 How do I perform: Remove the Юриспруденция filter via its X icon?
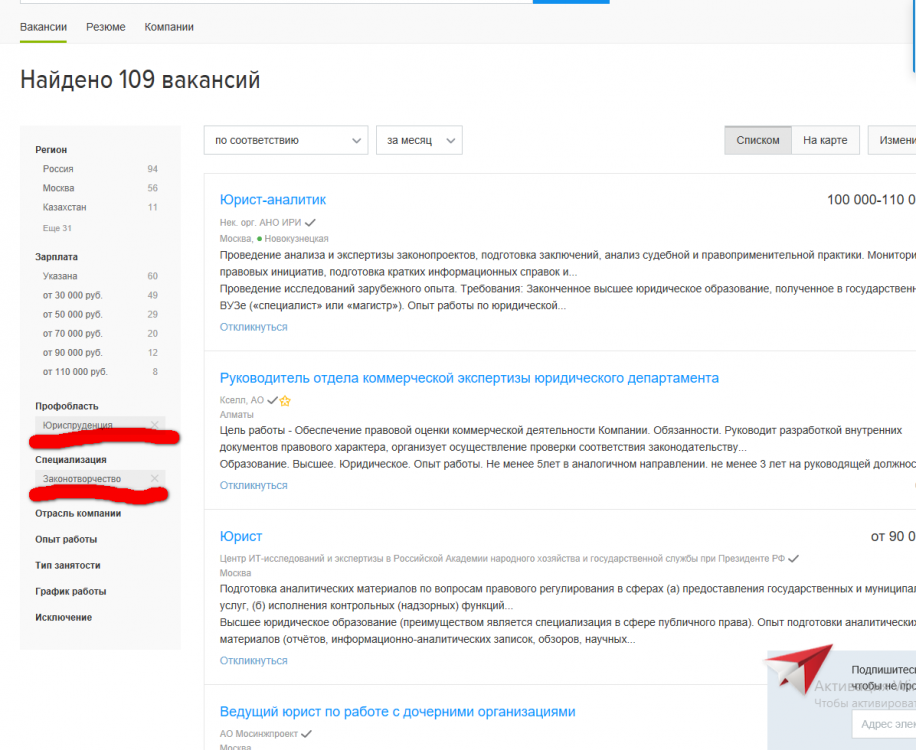pos(156,426)
